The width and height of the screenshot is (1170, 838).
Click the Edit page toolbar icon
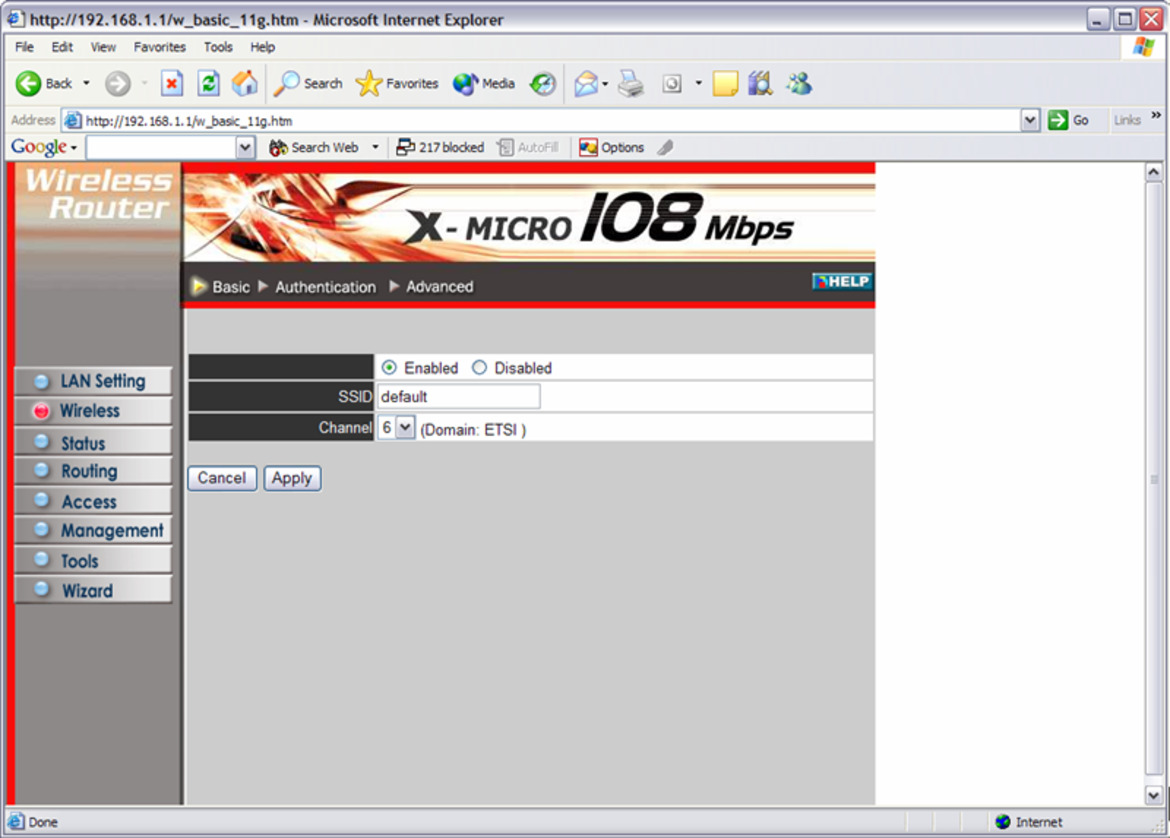[x=672, y=84]
